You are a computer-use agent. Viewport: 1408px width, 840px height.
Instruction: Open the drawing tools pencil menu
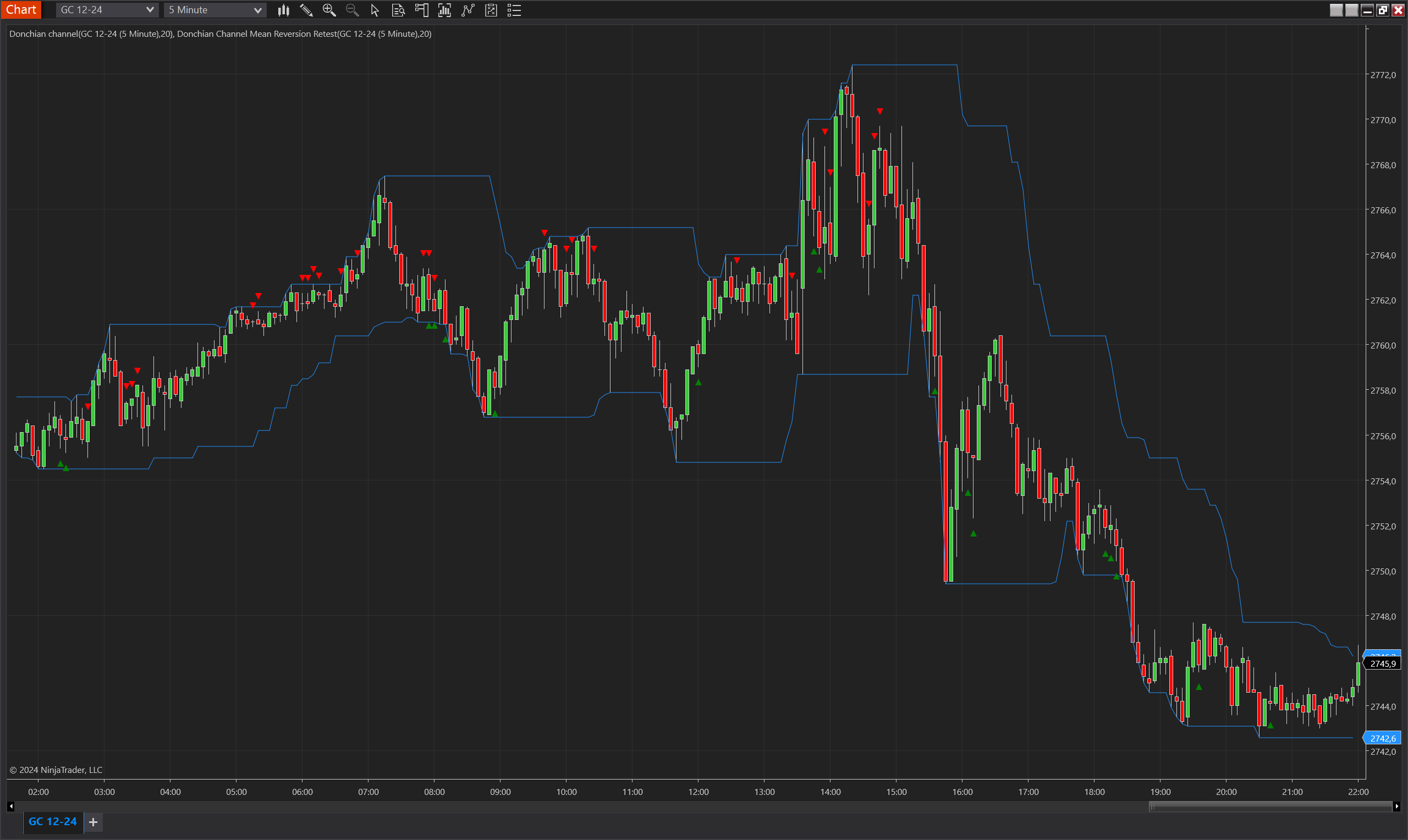click(x=306, y=10)
